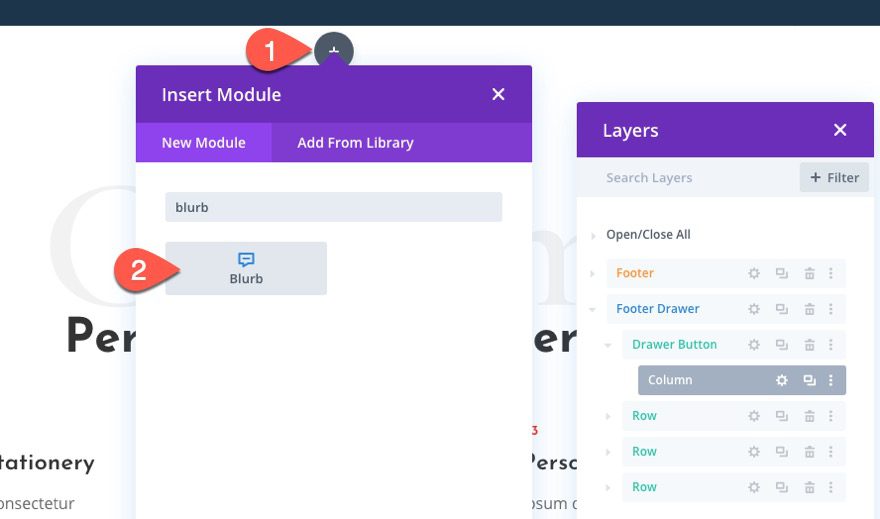Click the dark plus add-module button
This screenshot has width=880, height=519.
click(x=334, y=50)
